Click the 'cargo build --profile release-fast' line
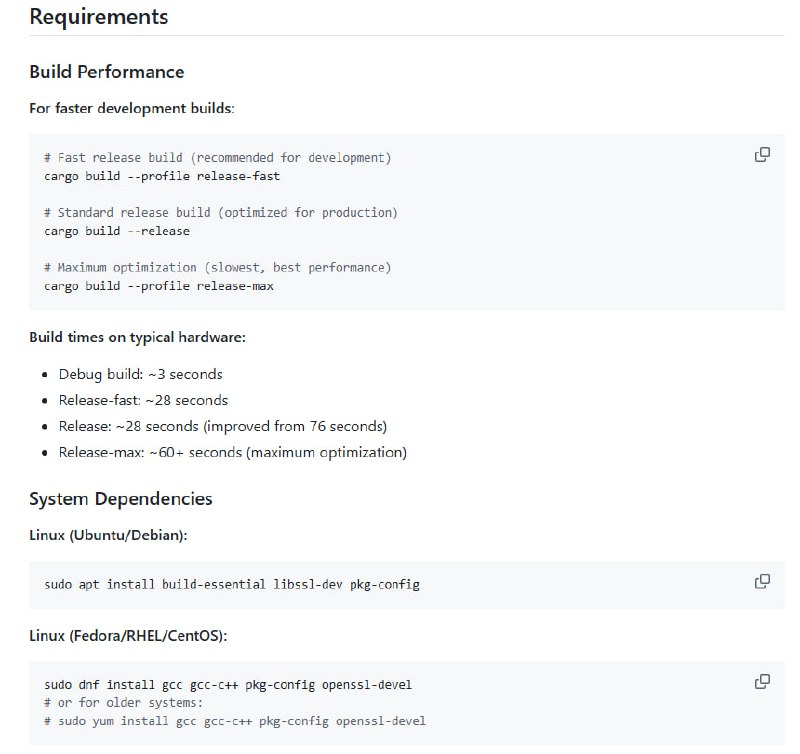 162,176
